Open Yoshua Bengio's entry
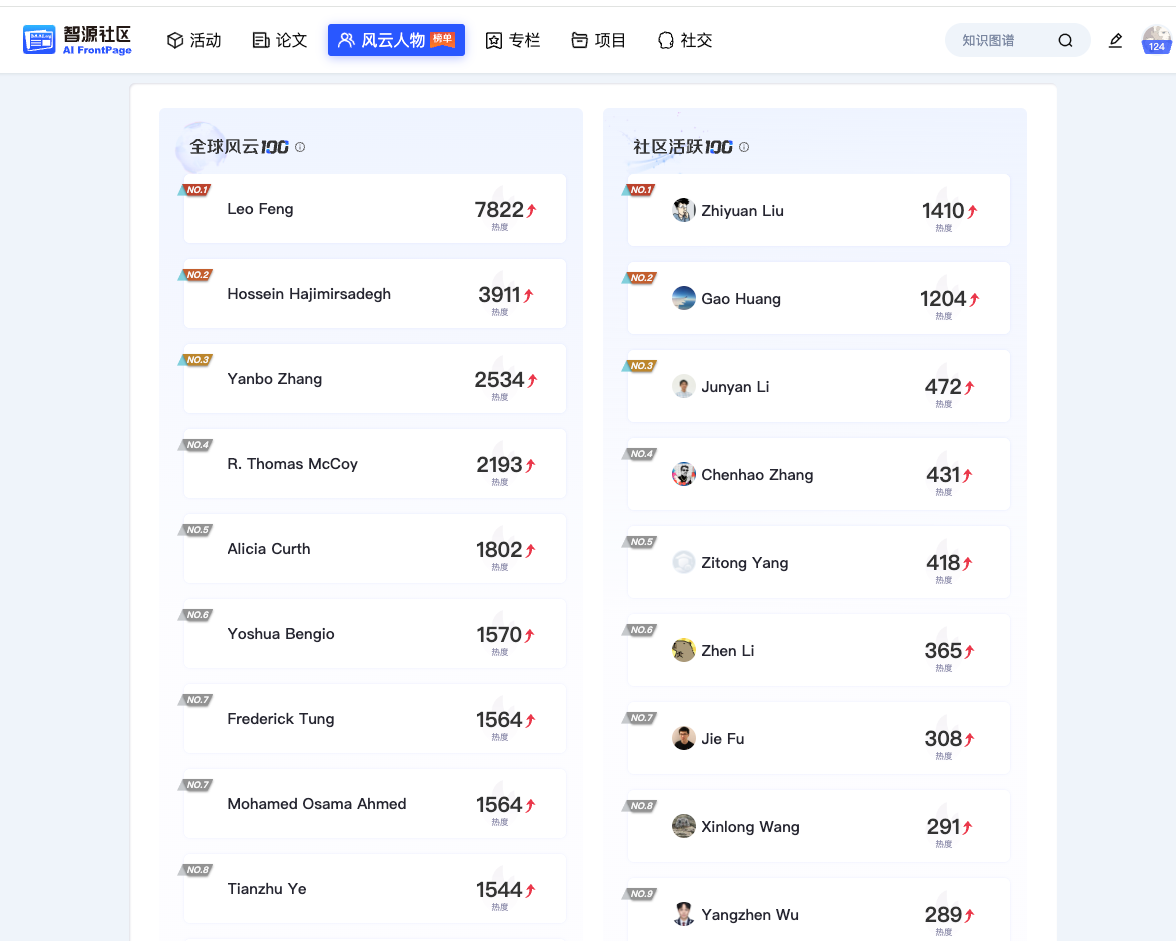The width and height of the screenshot is (1176, 941). (374, 634)
